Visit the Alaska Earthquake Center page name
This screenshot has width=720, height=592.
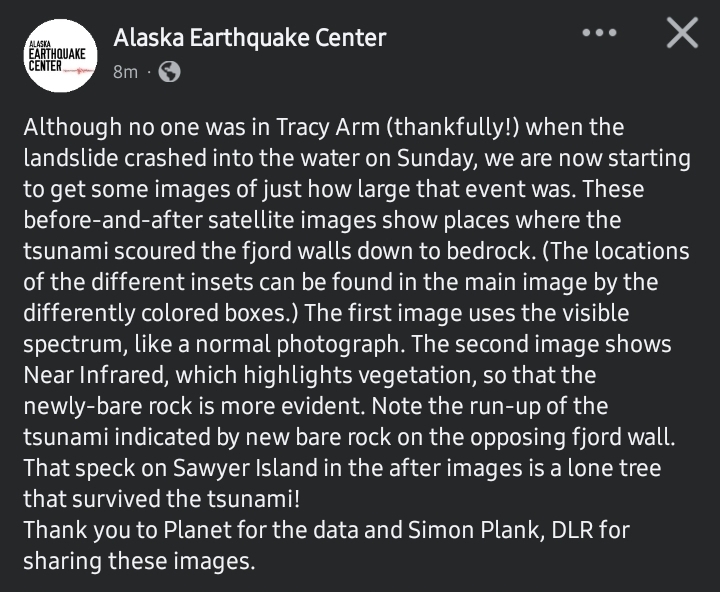[x=250, y=38]
